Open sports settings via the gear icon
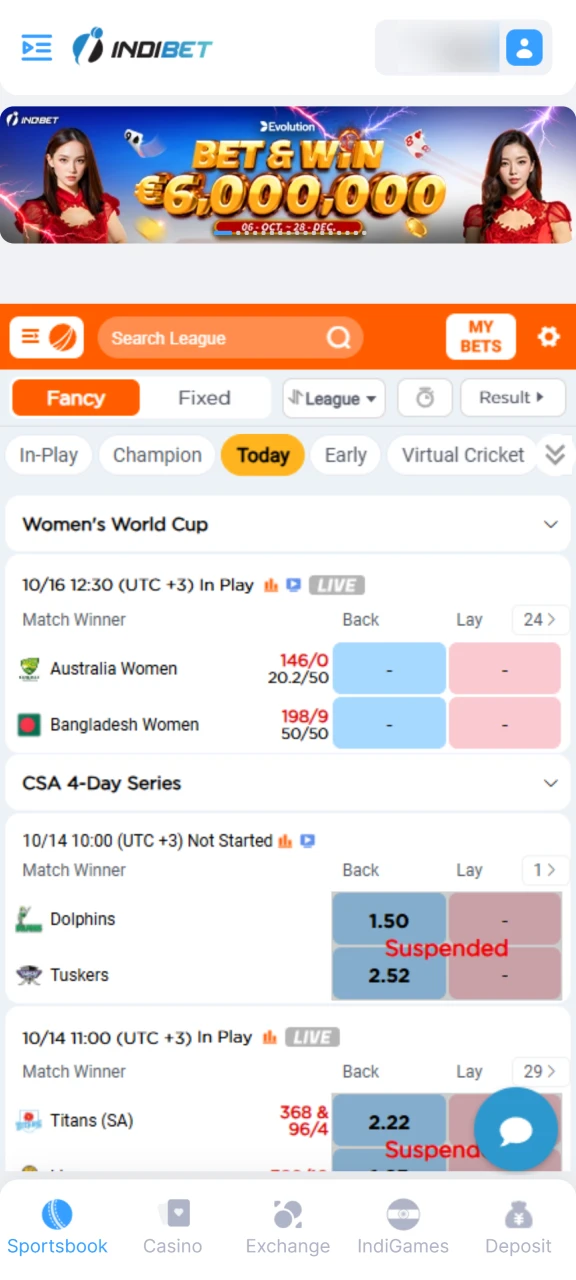This screenshot has height=1280, width=576. 548,337
